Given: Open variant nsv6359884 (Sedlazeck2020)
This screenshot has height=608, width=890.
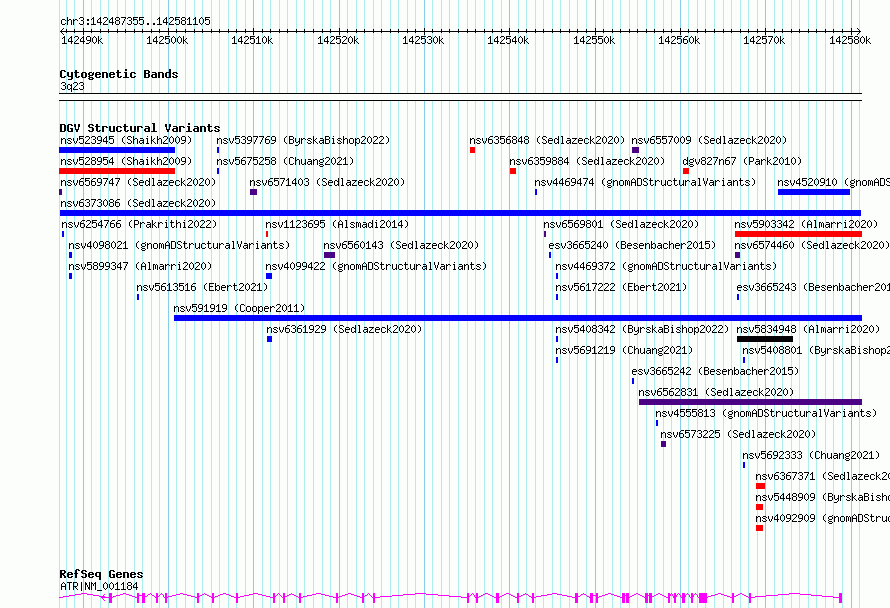Looking at the screenshot, I should [587, 161].
